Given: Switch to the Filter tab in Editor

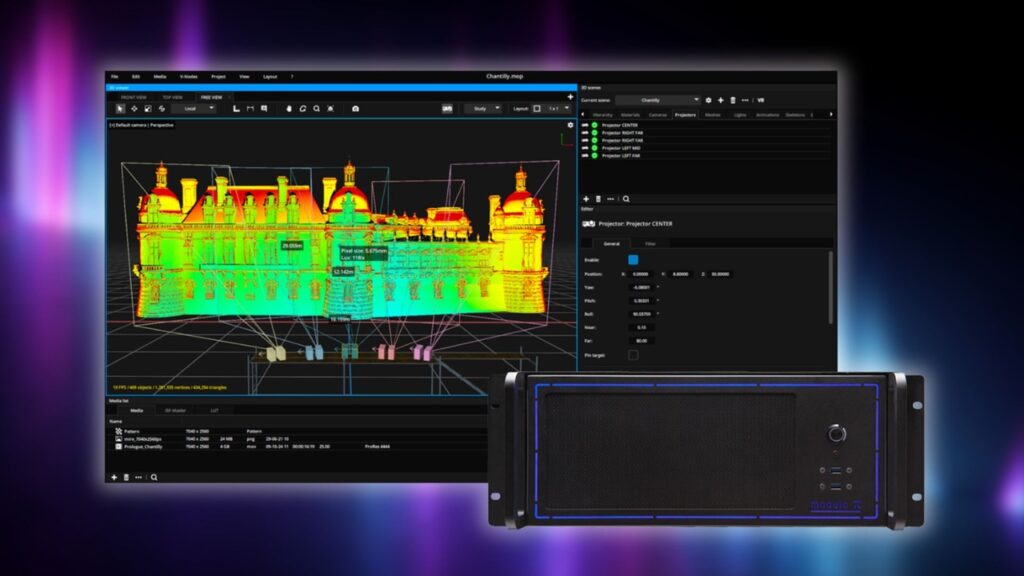Looking at the screenshot, I should pos(650,243).
